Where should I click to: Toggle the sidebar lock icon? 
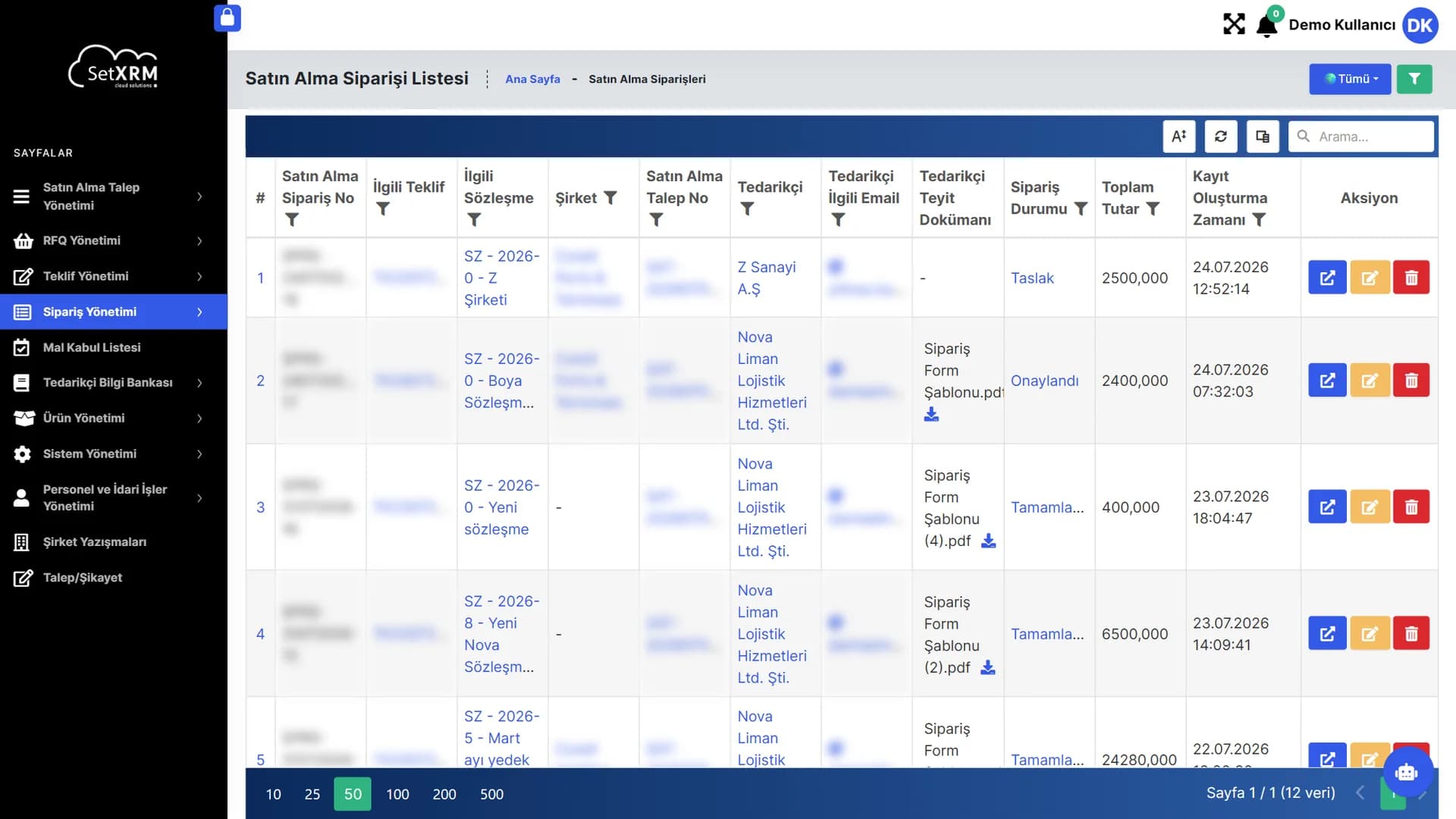click(x=227, y=17)
